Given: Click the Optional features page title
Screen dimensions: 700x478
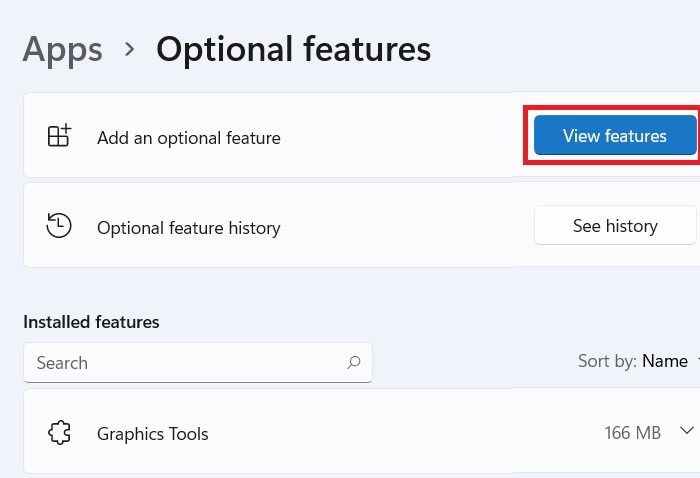Looking at the screenshot, I should [x=293, y=48].
